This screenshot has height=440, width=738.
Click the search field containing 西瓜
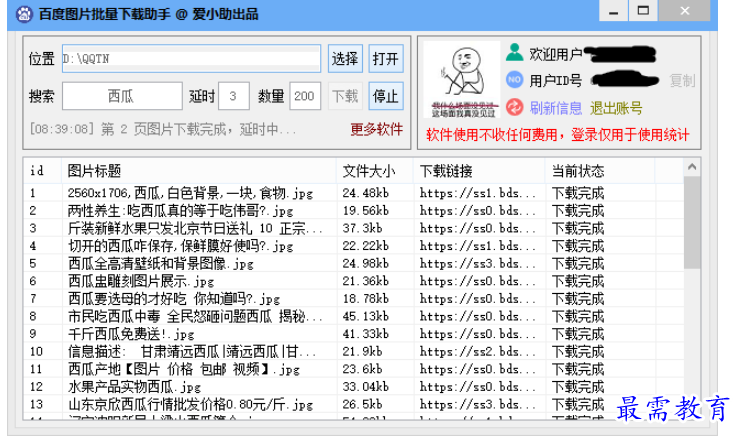click(x=122, y=96)
